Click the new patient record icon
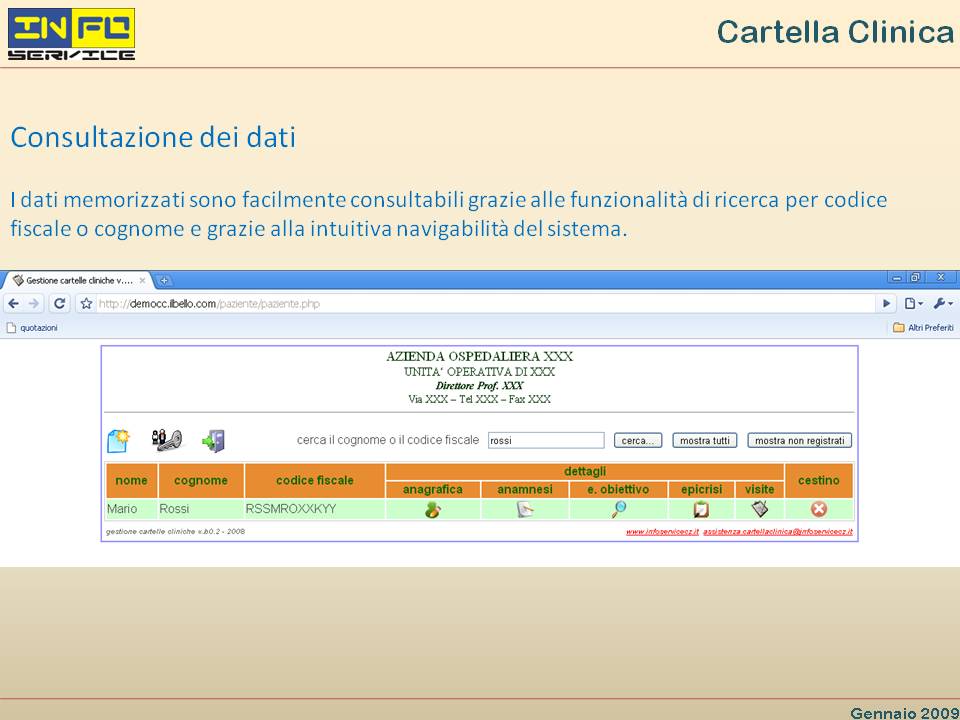This screenshot has width=960, height=720. coord(119,440)
